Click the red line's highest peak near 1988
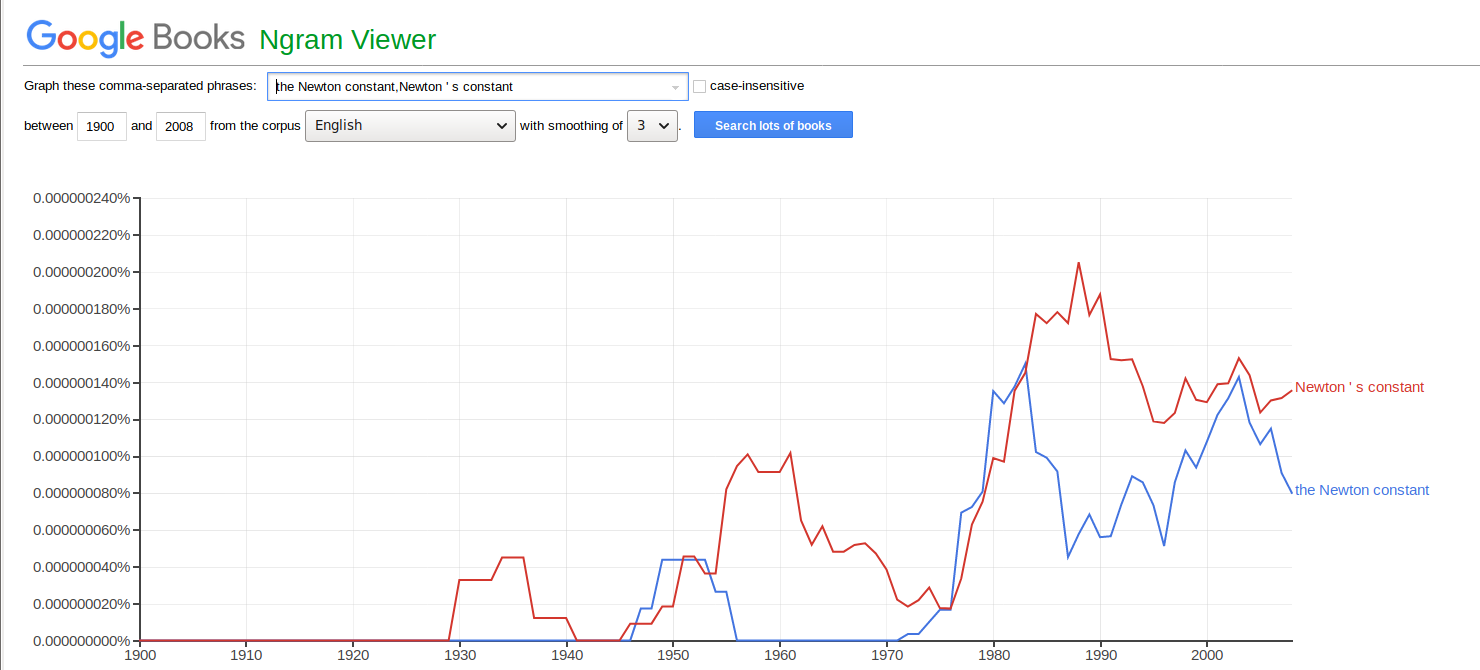This screenshot has height=670, width=1480. (x=1078, y=263)
